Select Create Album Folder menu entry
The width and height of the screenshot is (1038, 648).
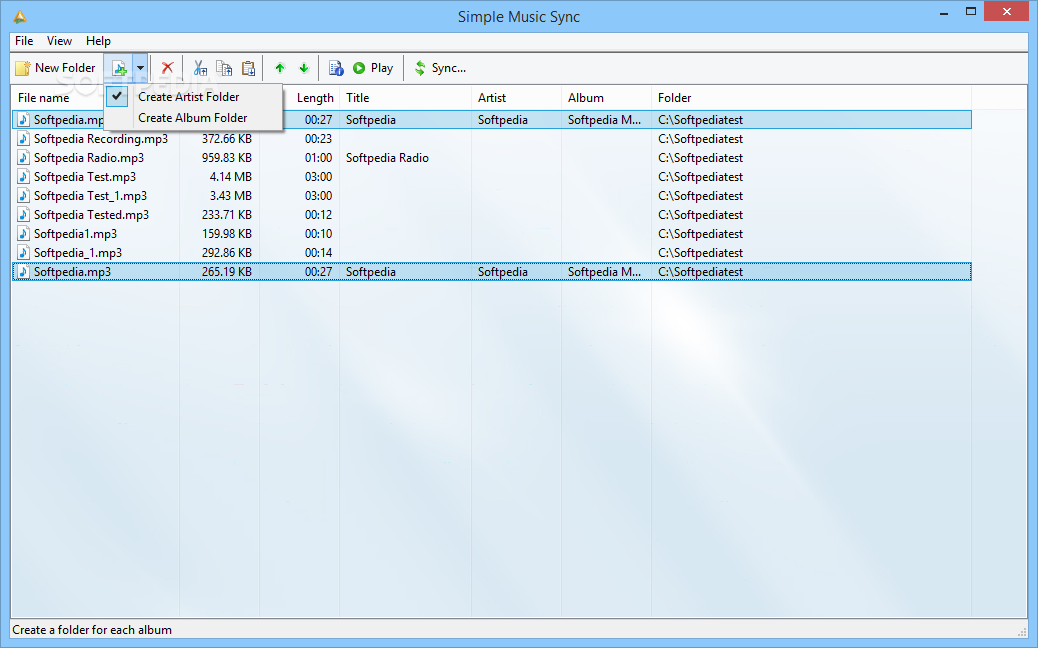pyautogui.click(x=193, y=118)
